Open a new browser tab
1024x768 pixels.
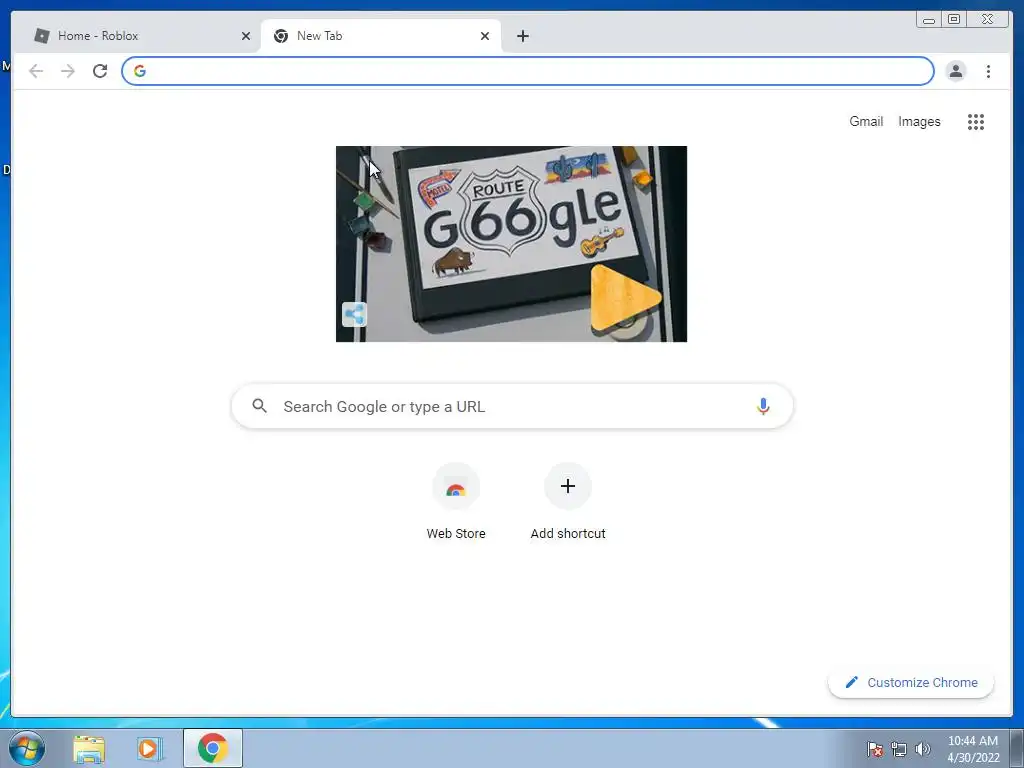522,36
